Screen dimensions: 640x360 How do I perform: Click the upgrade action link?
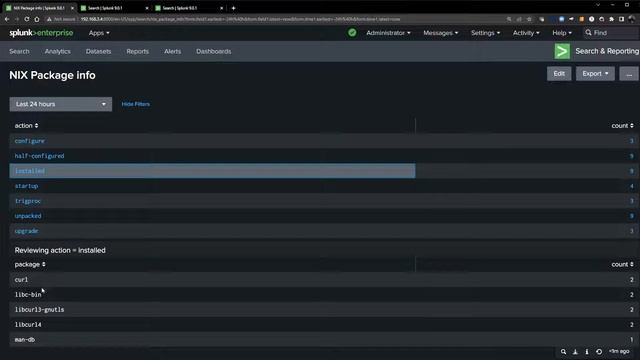[26, 231]
